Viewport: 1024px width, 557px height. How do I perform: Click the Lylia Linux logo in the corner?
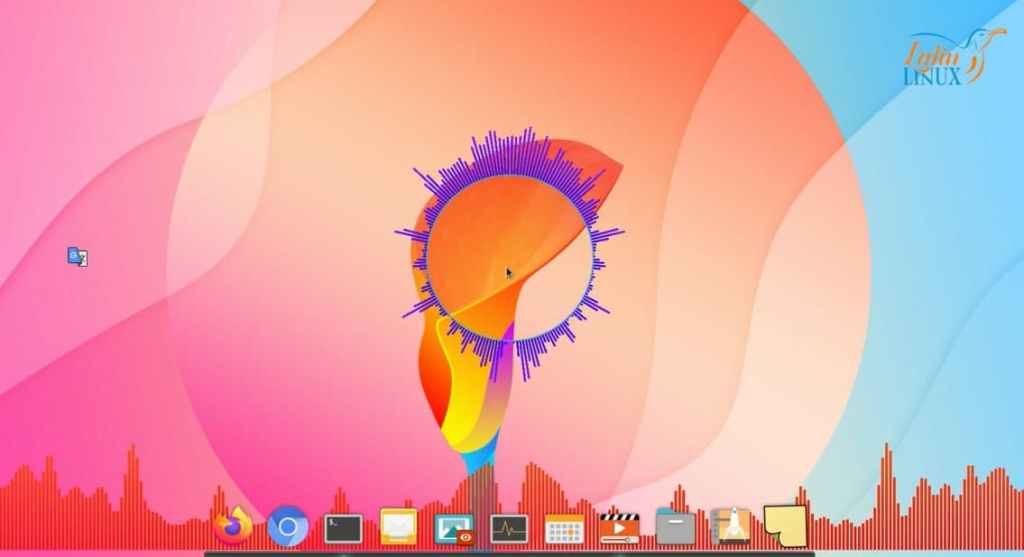coord(942,58)
